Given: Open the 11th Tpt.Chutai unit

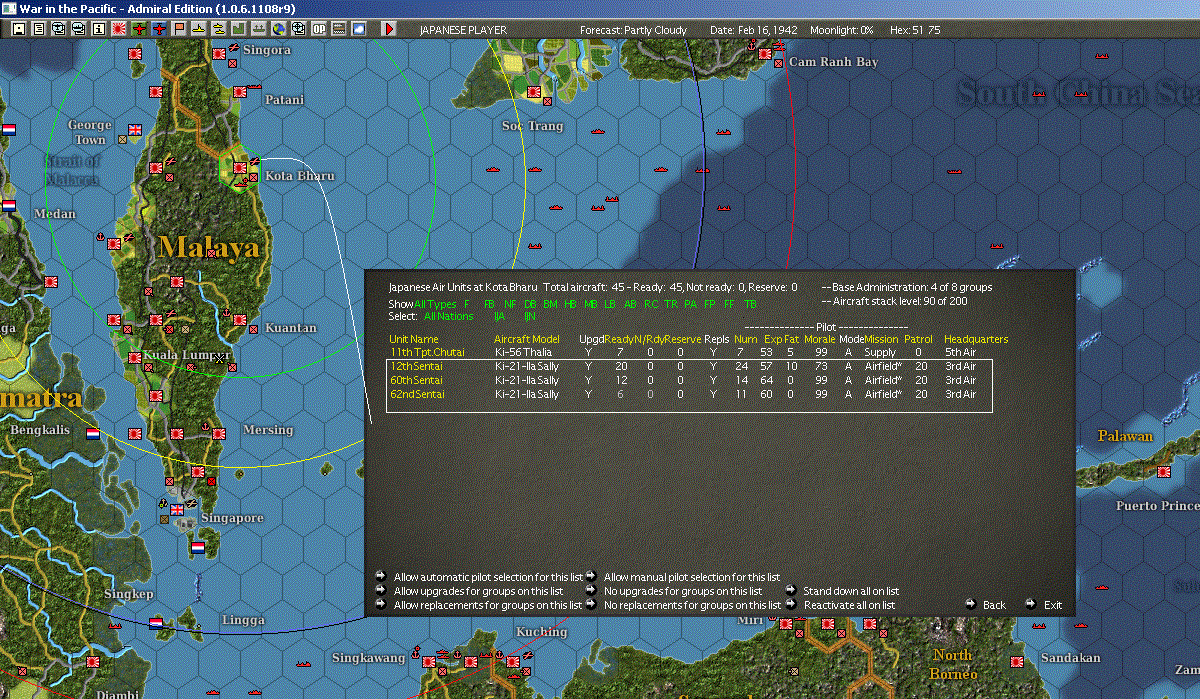Looking at the screenshot, I should [x=427, y=353].
